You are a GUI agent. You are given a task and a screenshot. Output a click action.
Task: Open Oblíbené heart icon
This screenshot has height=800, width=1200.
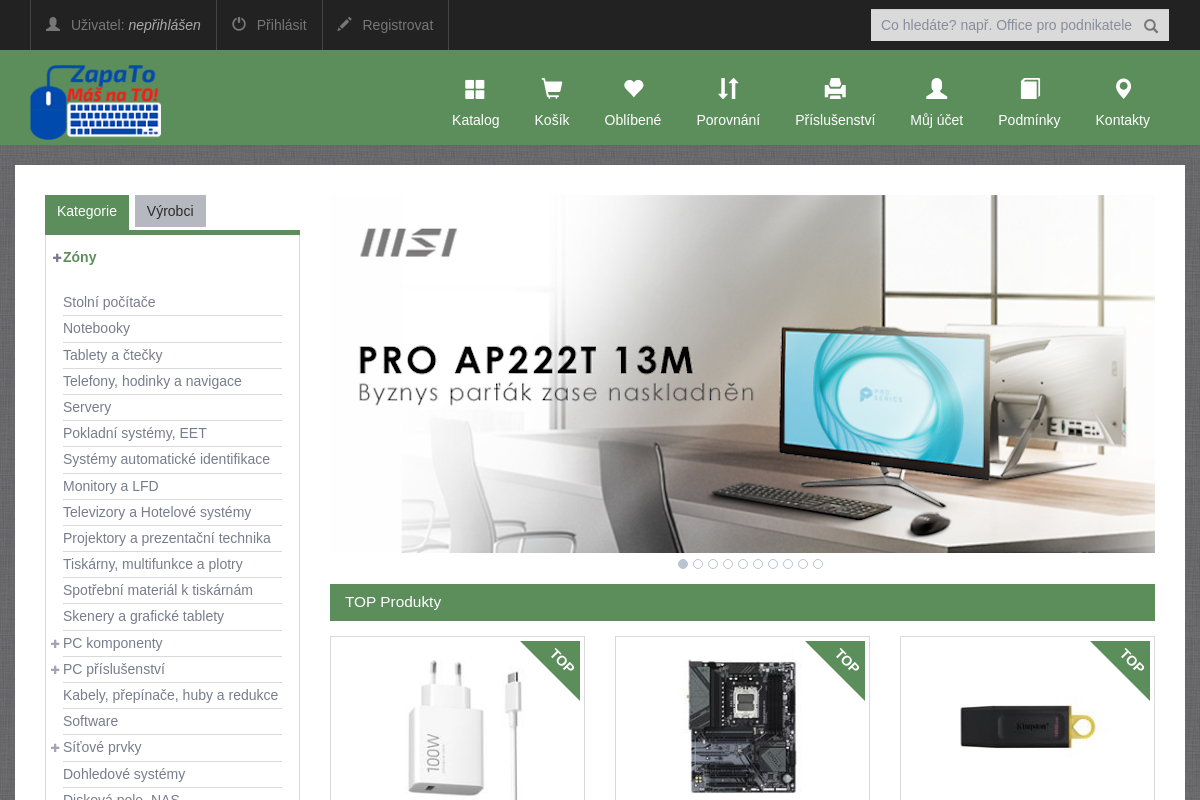[633, 89]
